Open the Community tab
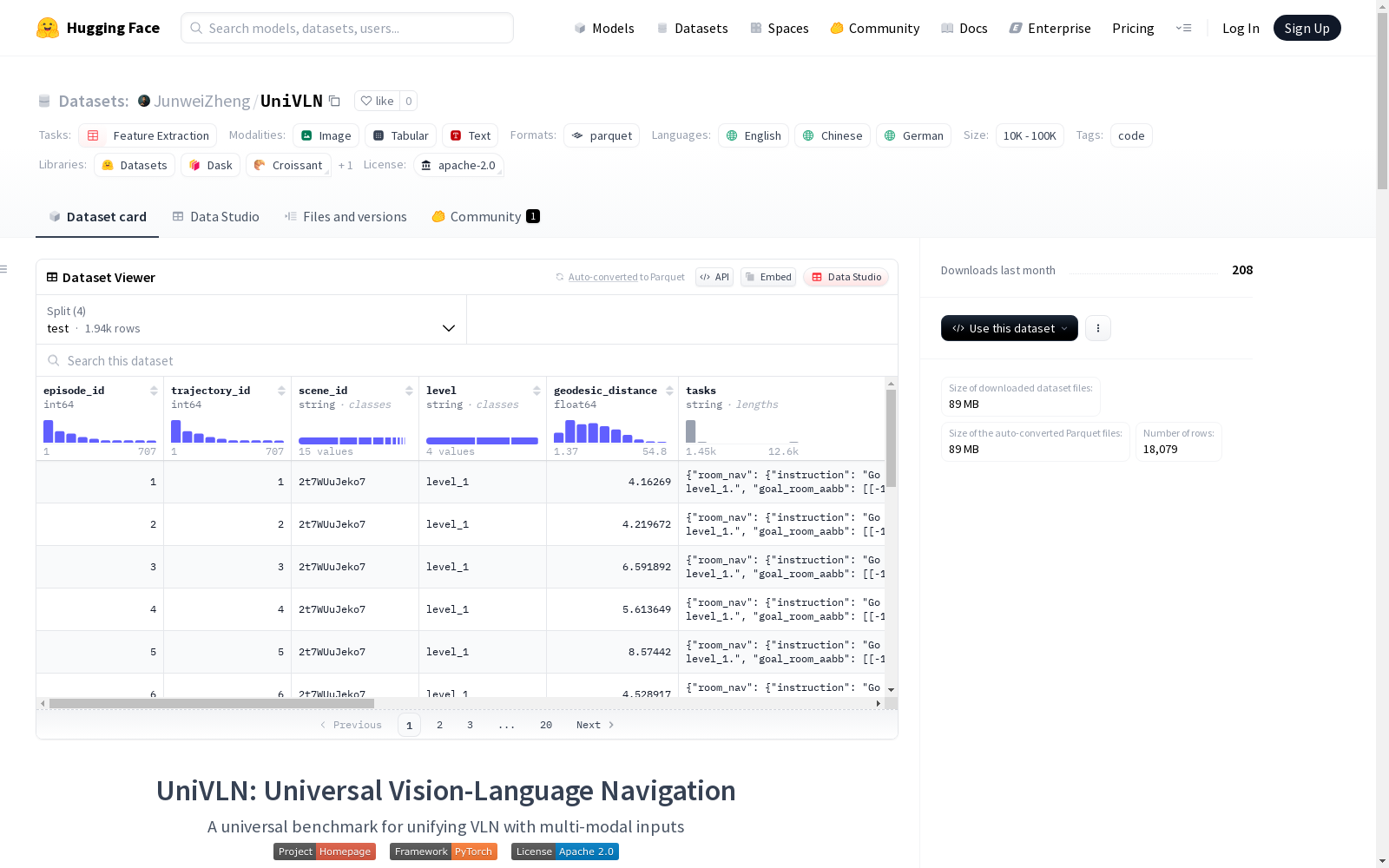 point(485,216)
